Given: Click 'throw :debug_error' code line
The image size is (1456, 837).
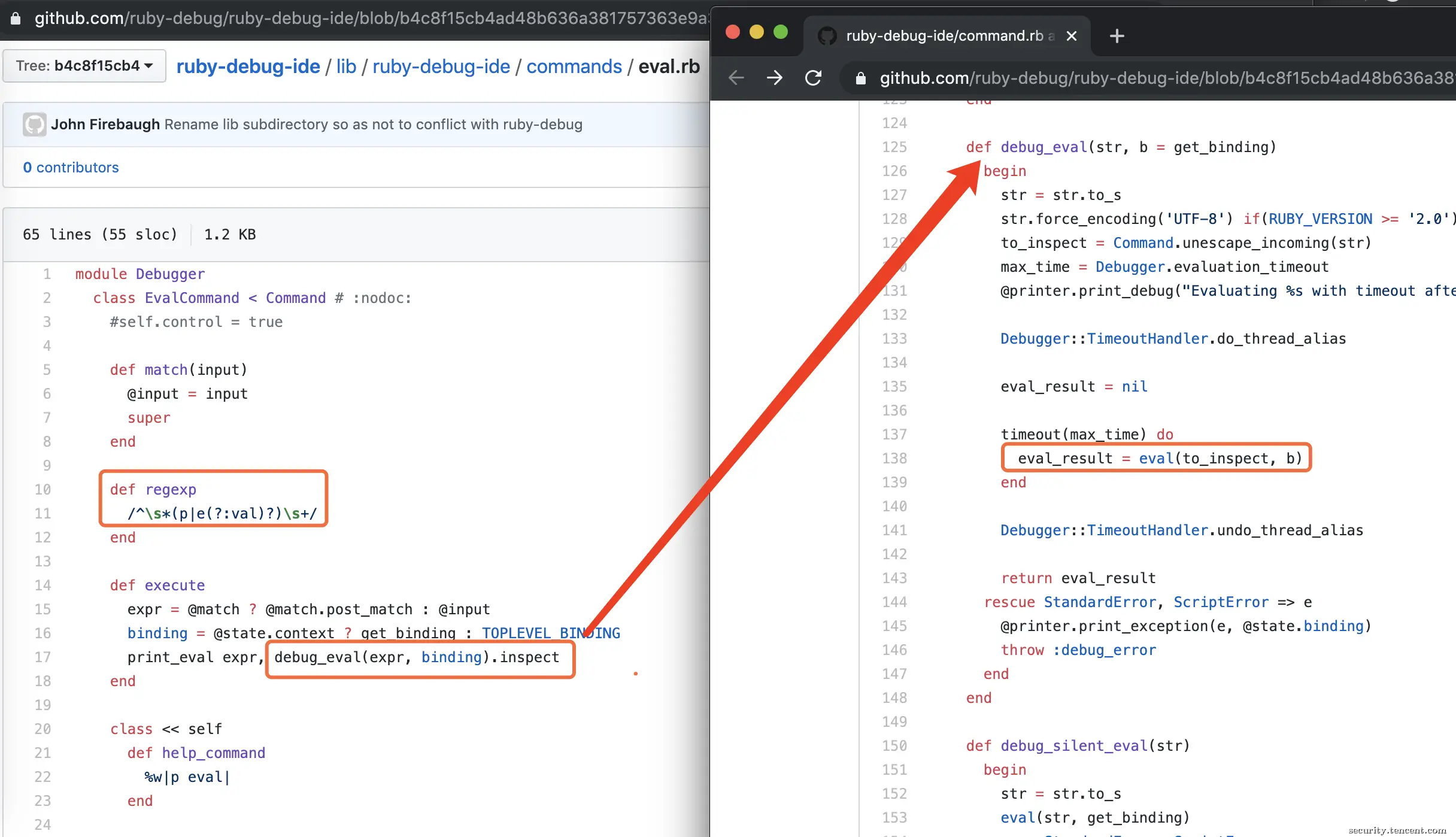Looking at the screenshot, I should [x=1078, y=650].
